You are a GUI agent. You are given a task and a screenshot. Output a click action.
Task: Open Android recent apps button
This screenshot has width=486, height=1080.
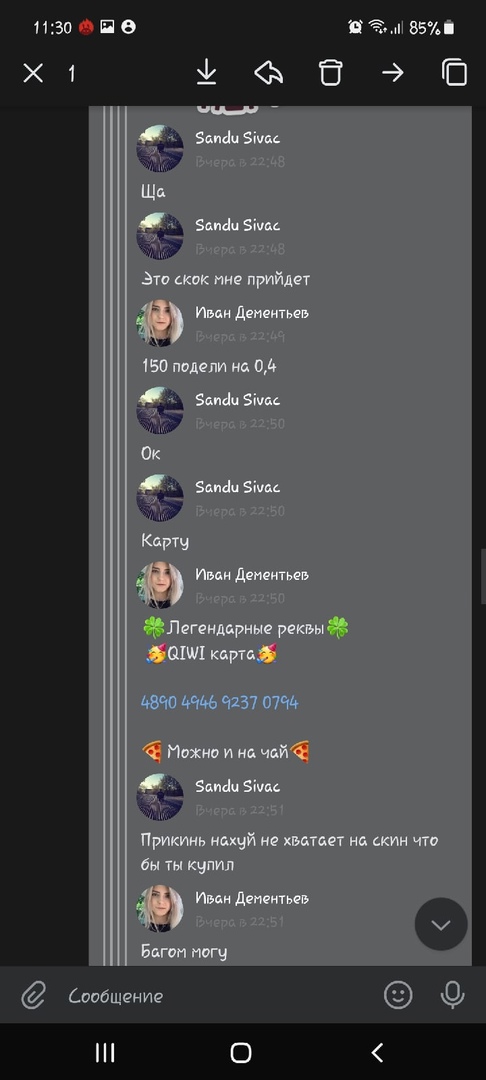(105, 1052)
